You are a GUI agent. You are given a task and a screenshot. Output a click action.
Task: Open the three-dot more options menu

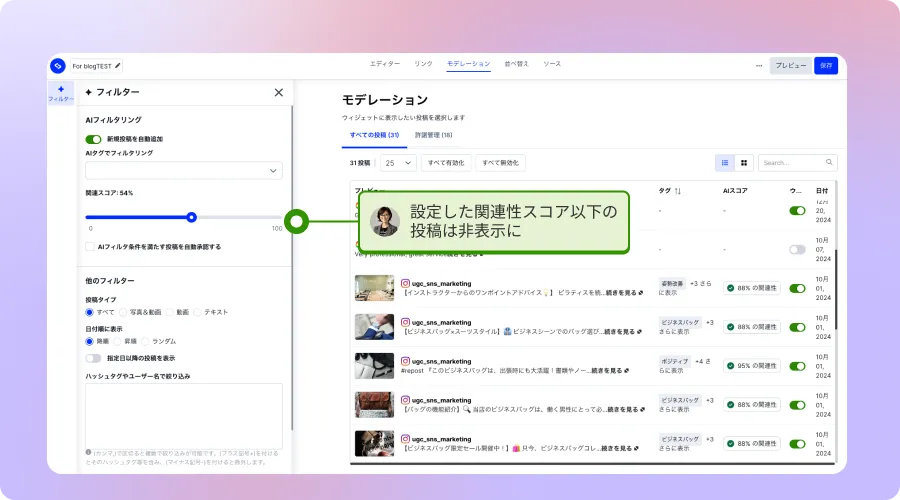point(759,65)
